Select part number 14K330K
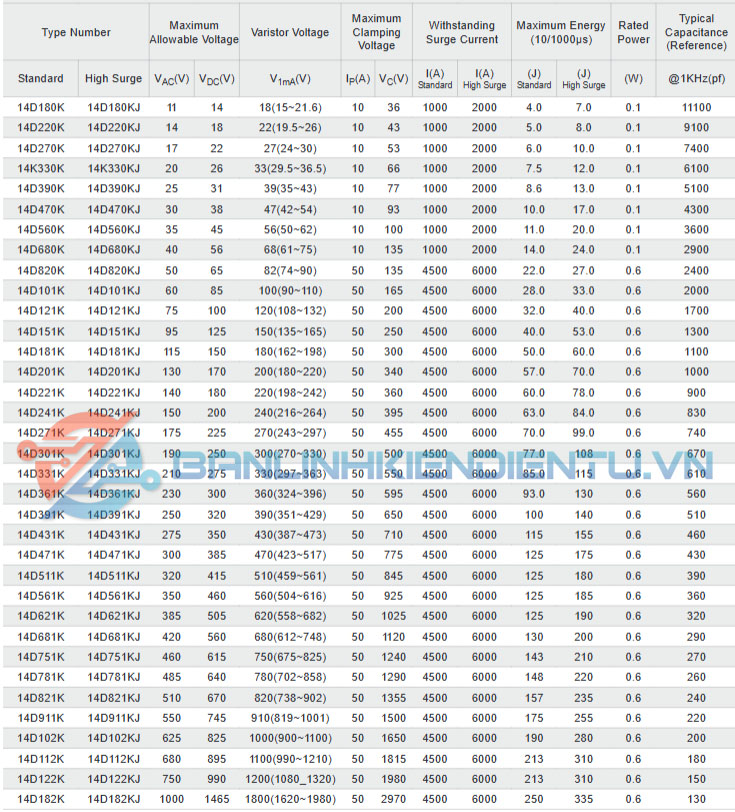 [41, 168]
